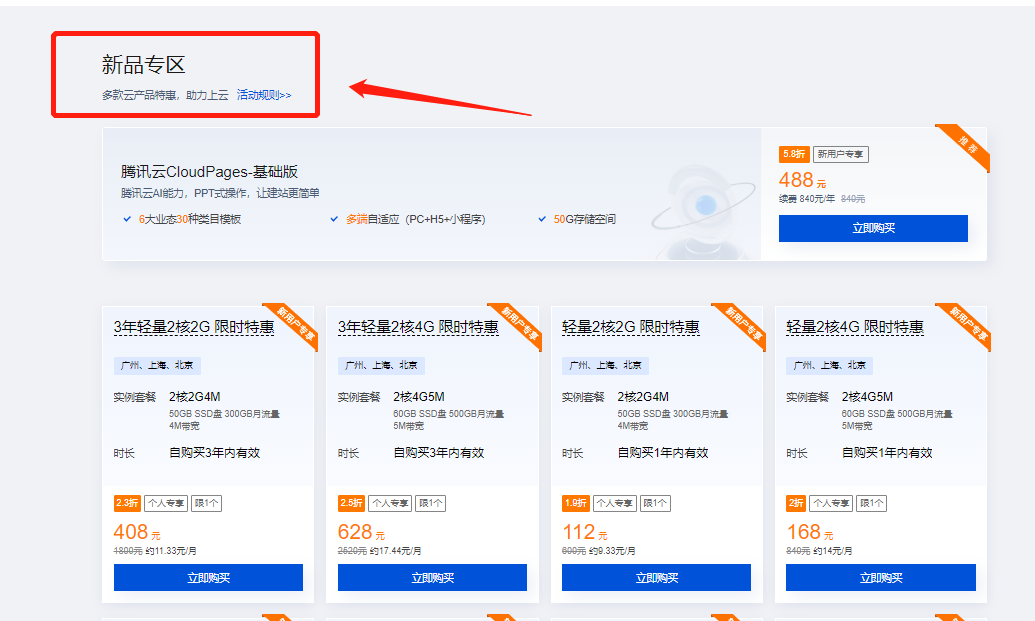Click the 1.9折 discount badge
The width and height of the screenshot is (1035, 621).
[576, 504]
